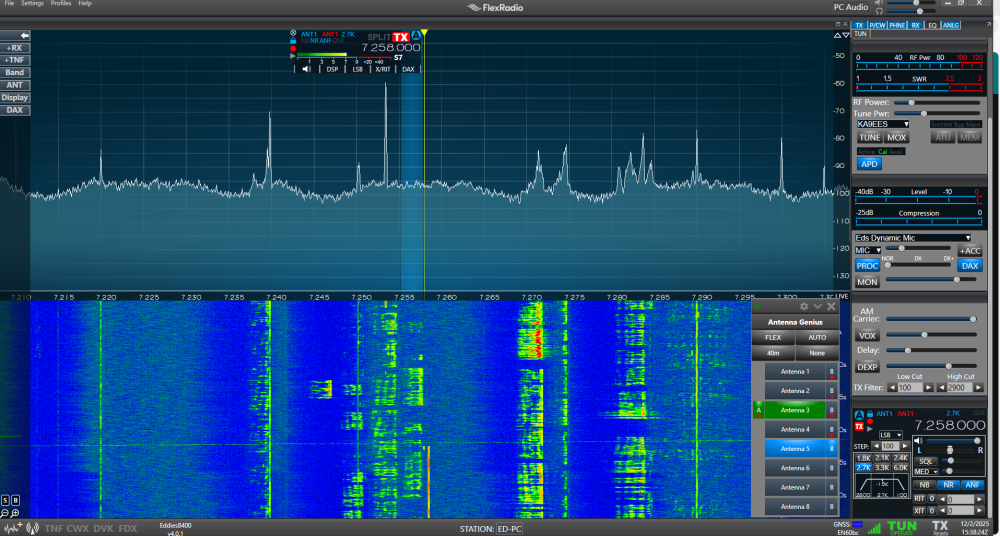Image resolution: width=1000 pixels, height=536 pixels.
Task: Click the B button below waterfall
Action: [x=15, y=500]
